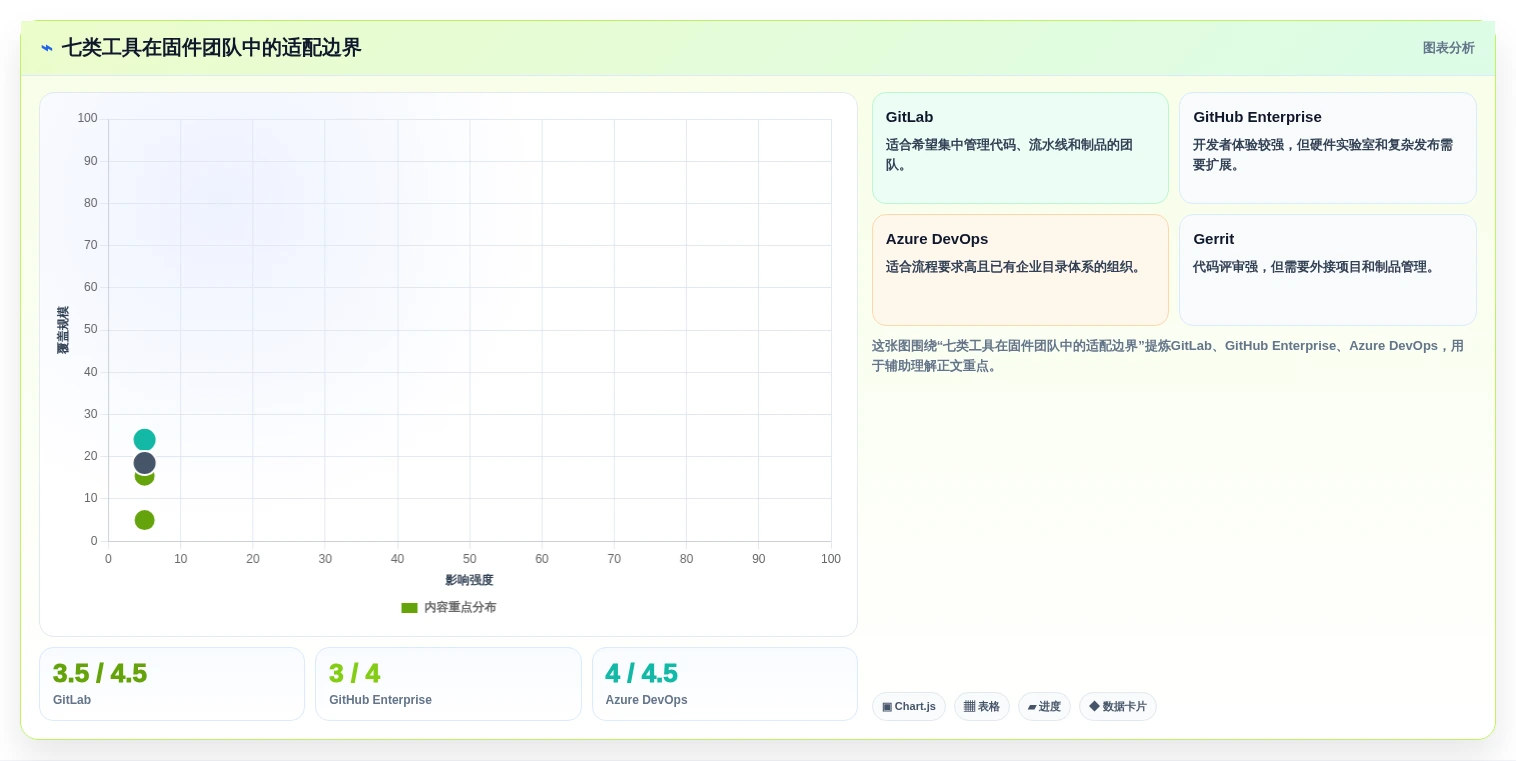Click the 覆盖规模 y-axis title
The width and height of the screenshot is (1516, 761).
tap(63, 330)
